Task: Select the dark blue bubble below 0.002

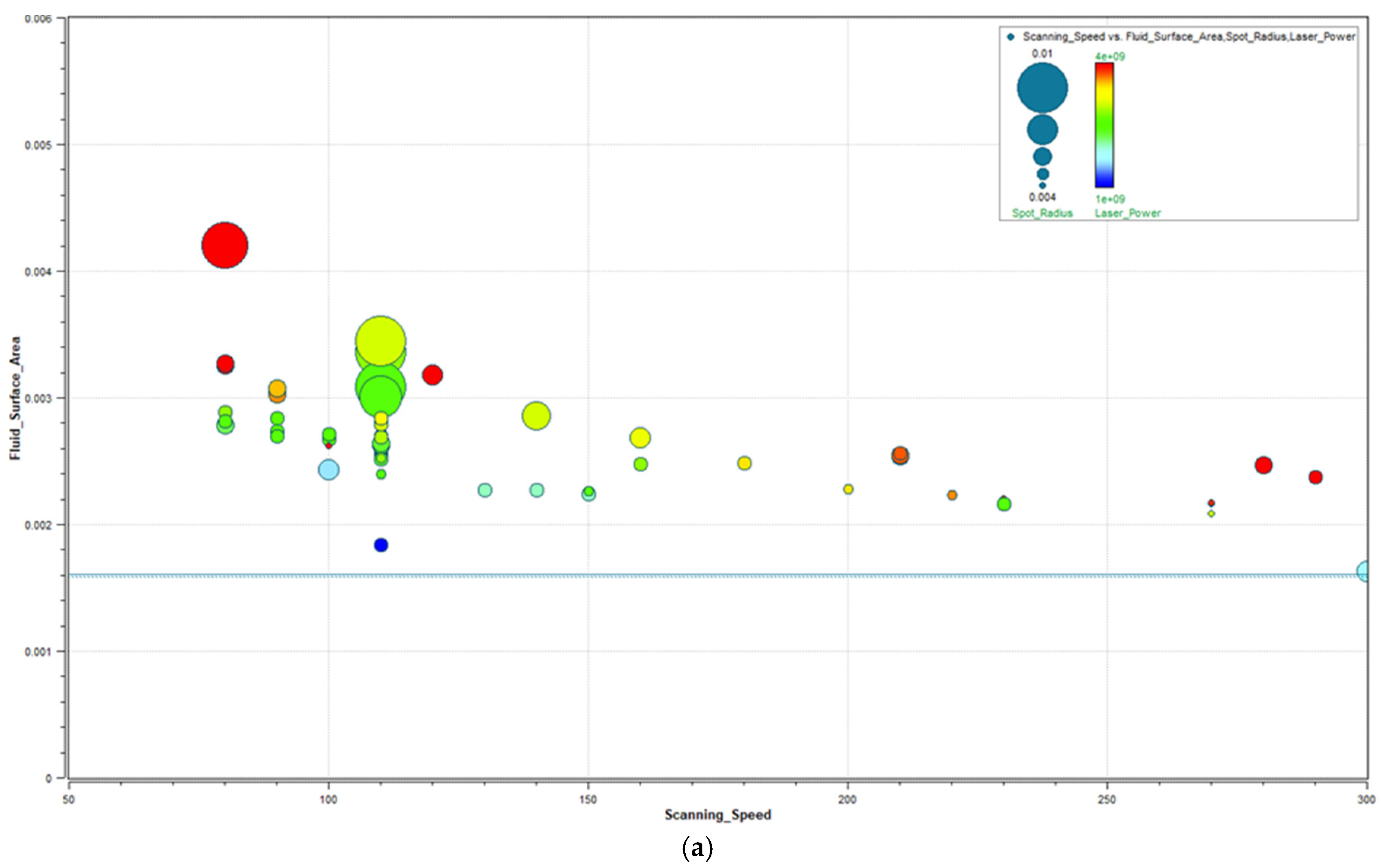Action: tap(380, 545)
